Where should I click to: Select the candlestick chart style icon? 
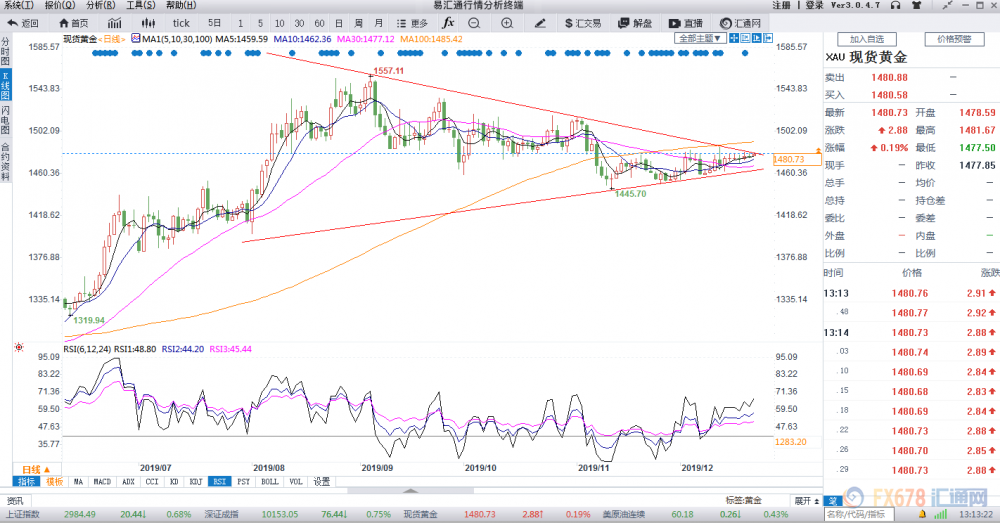click(x=149, y=23)
